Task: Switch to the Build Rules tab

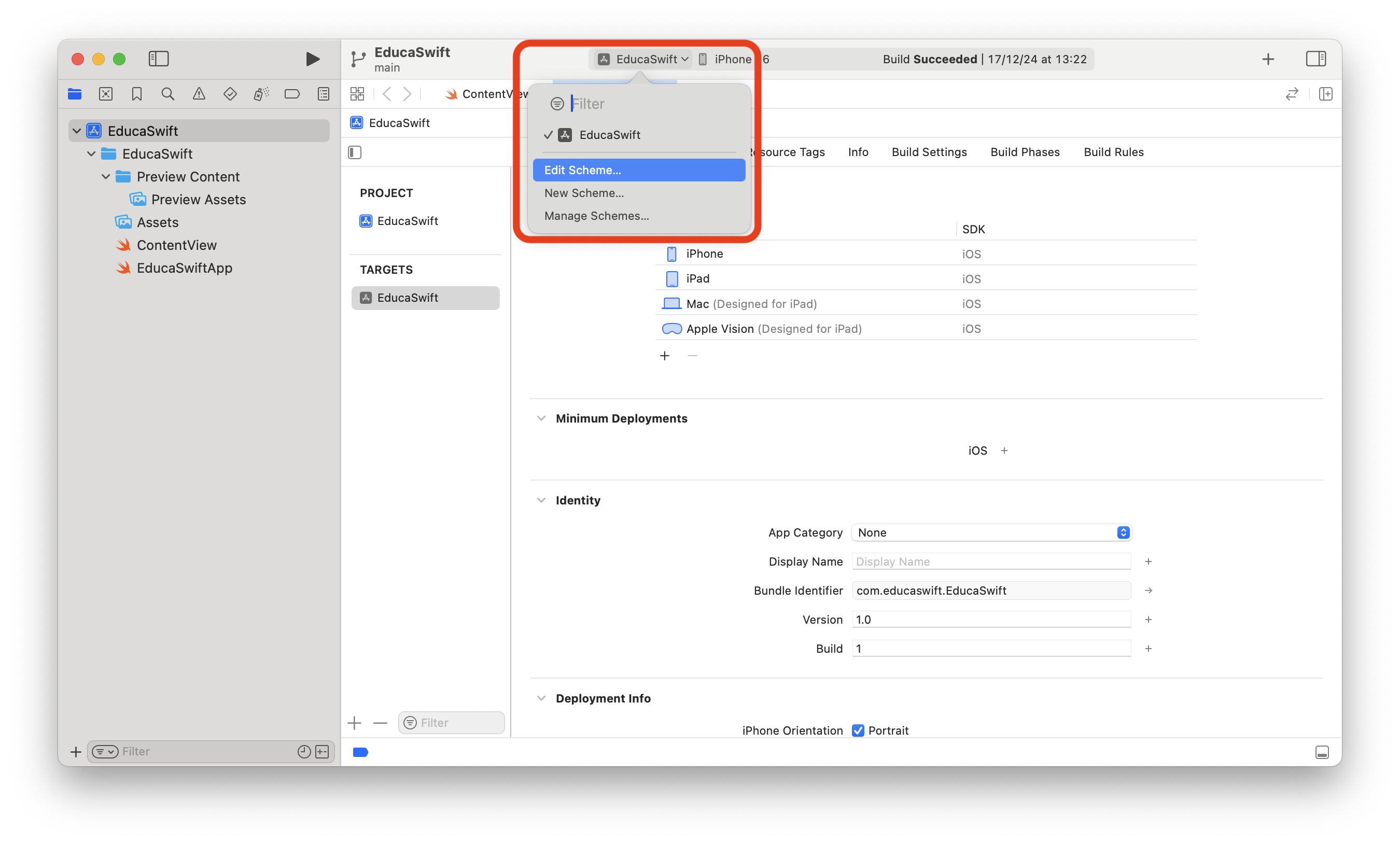Action: 1113,152
